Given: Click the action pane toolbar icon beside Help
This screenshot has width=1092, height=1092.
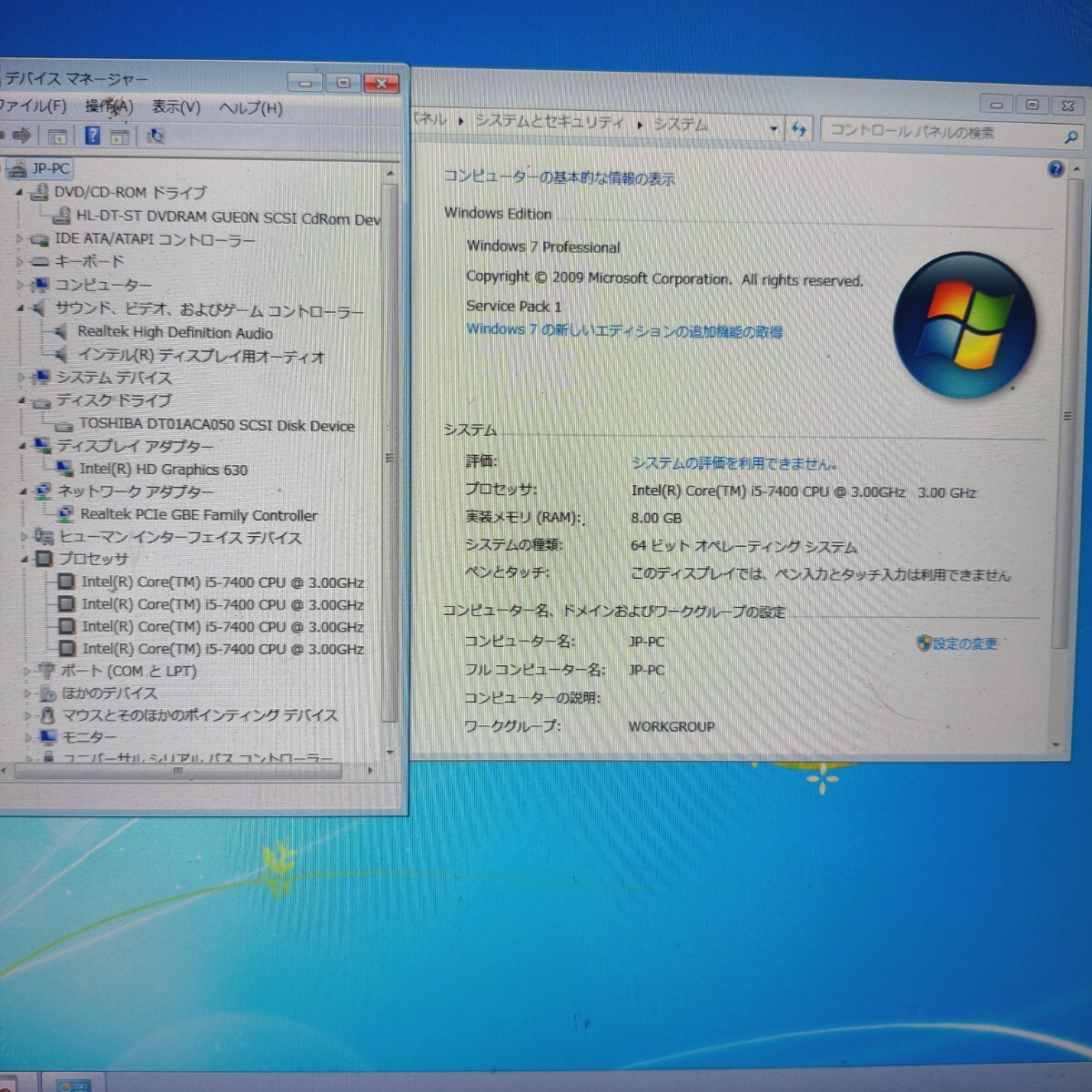Looking at the screenshot, I should (119, 137).
